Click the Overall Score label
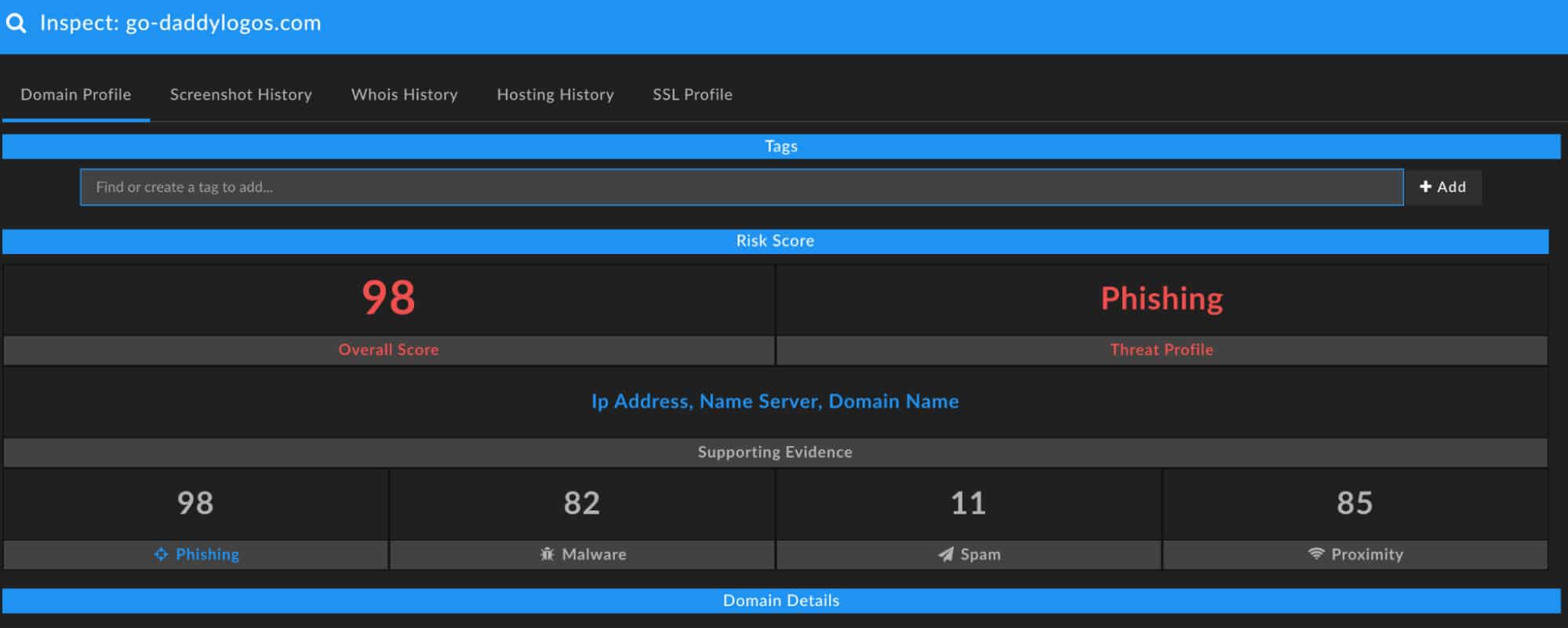Viewport: 1568px width, 628px height. tap(388, 350)
